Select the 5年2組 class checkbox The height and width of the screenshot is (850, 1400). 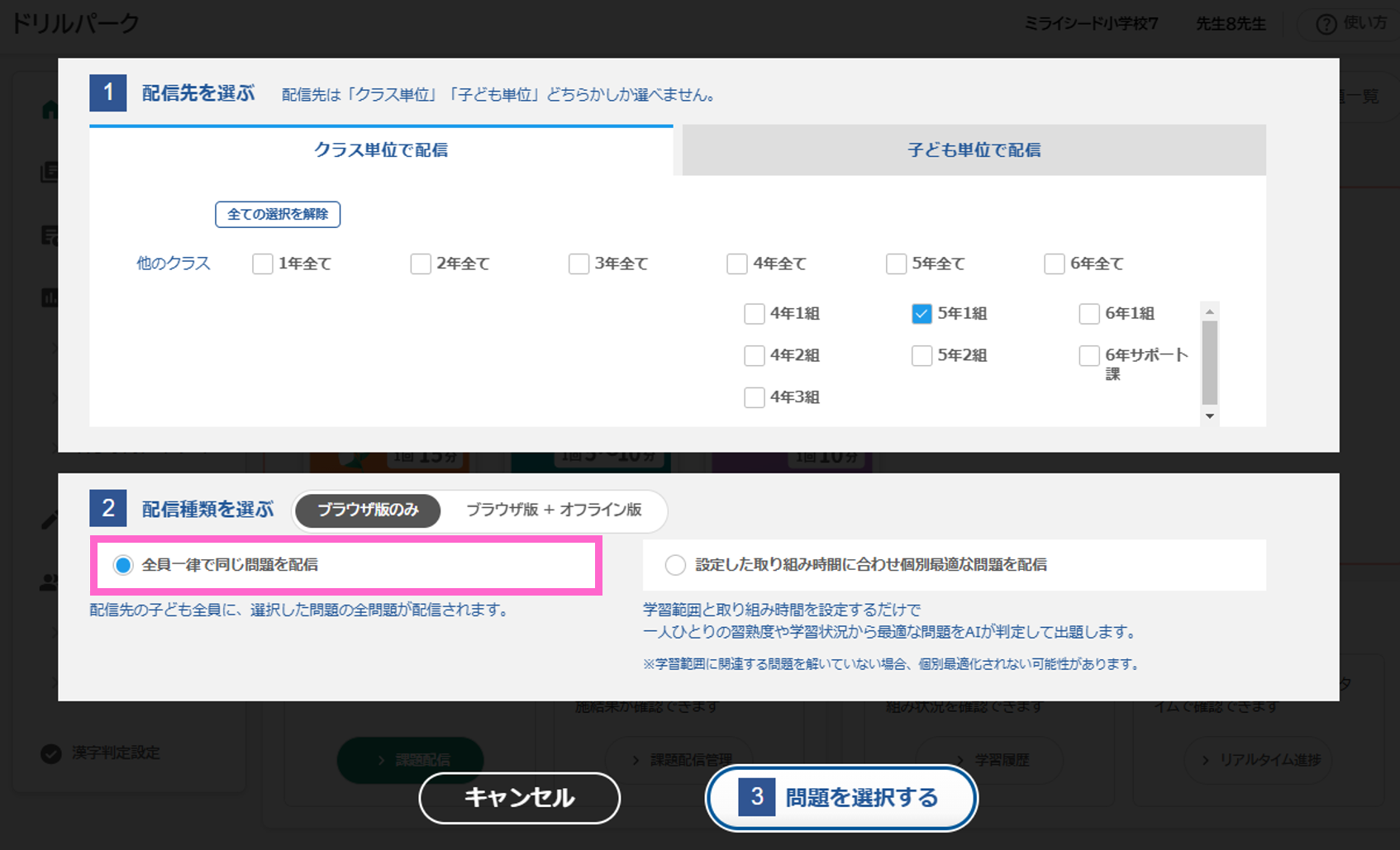(921, 356)
